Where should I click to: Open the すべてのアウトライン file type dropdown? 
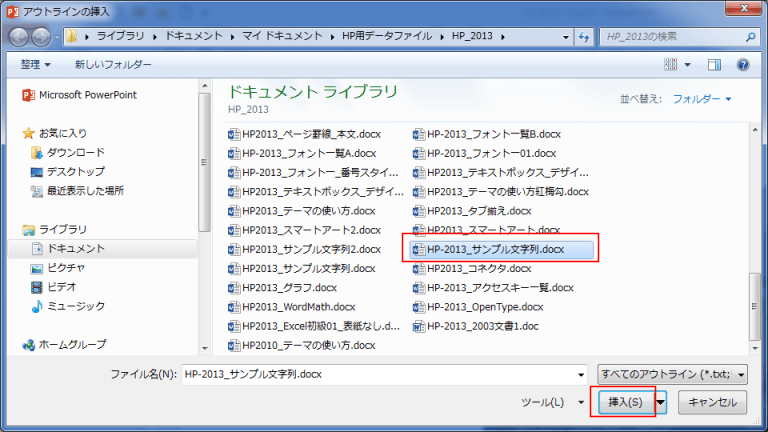tap(672, 375)
